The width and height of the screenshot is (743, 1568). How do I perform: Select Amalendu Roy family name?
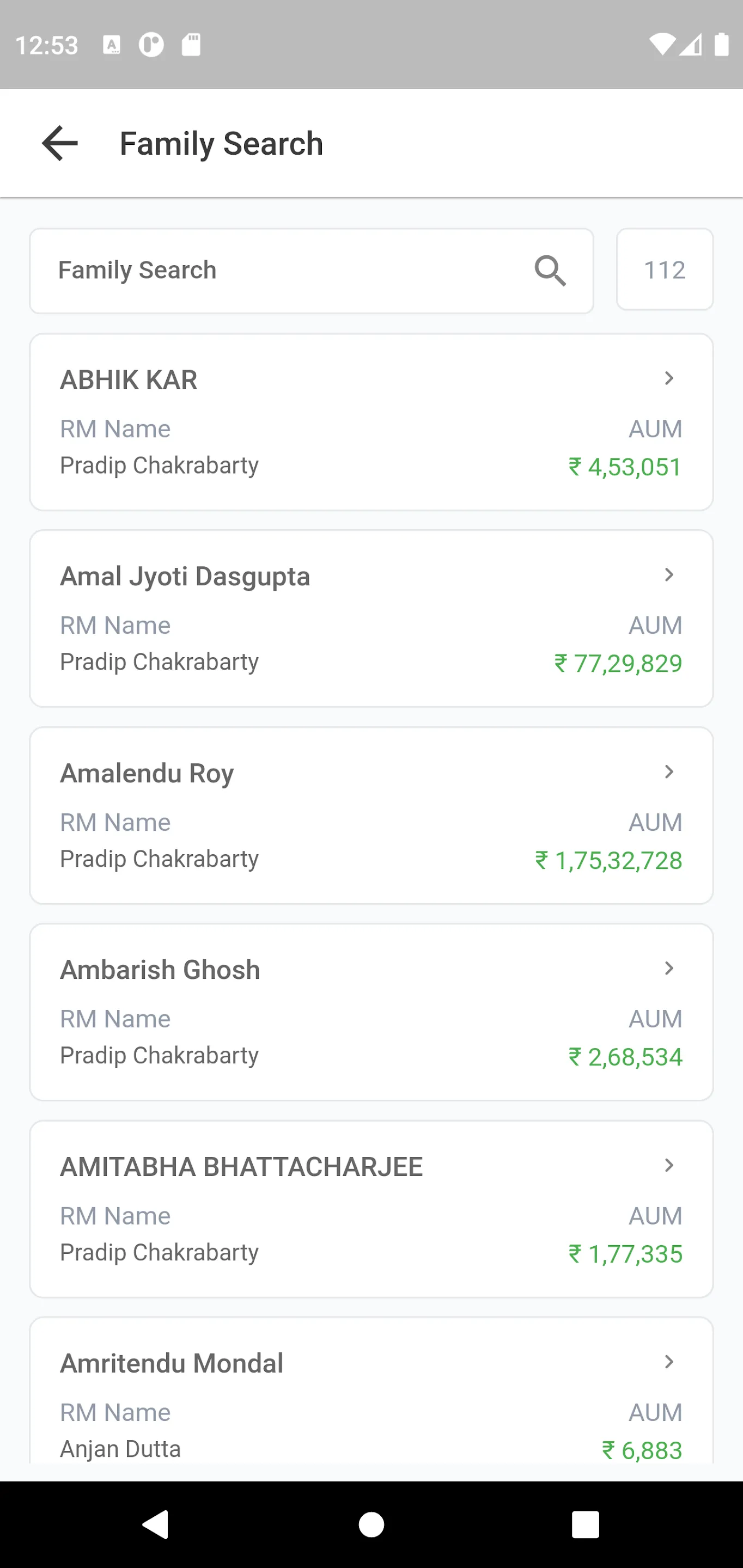pyautogui.click(x=147, y=774)
